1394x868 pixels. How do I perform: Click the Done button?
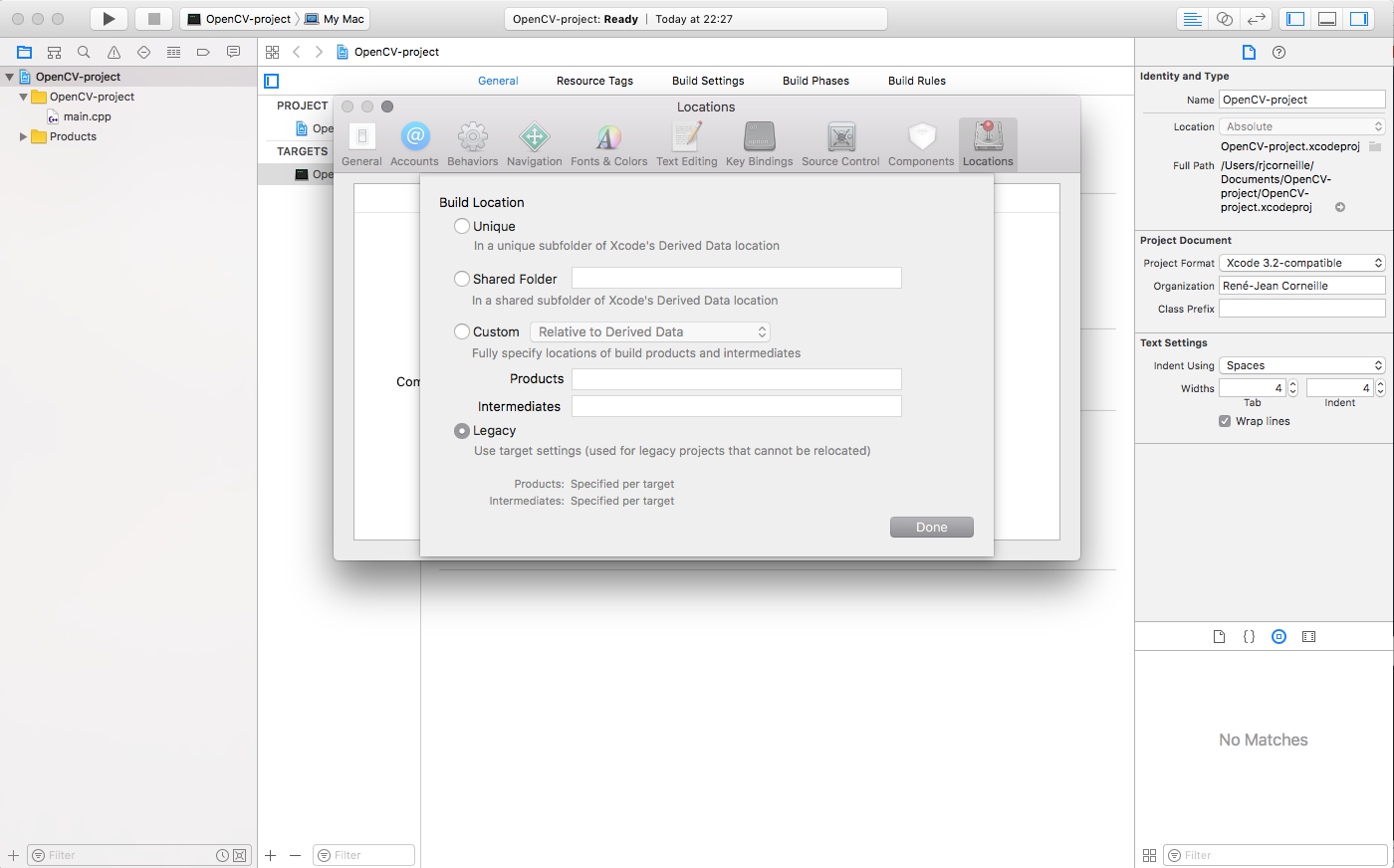[932, 528]
